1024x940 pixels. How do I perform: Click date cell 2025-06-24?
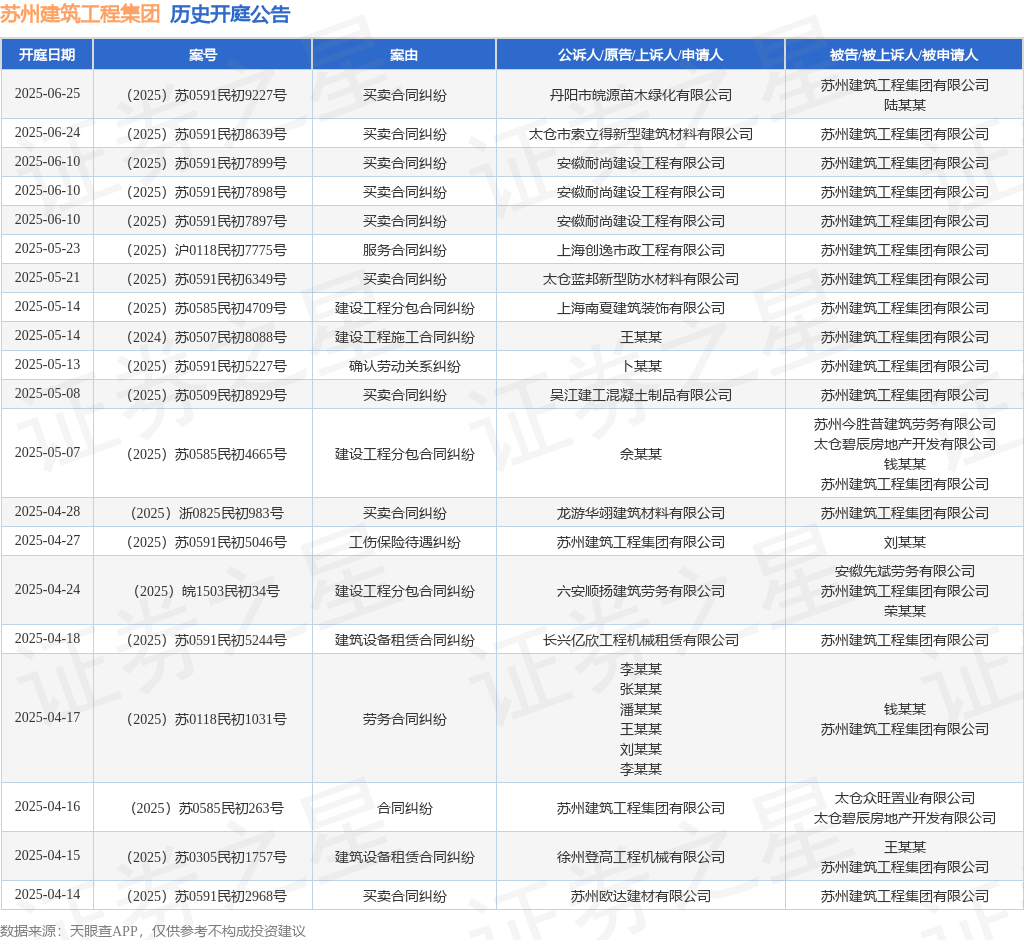[x=47, y=133]
